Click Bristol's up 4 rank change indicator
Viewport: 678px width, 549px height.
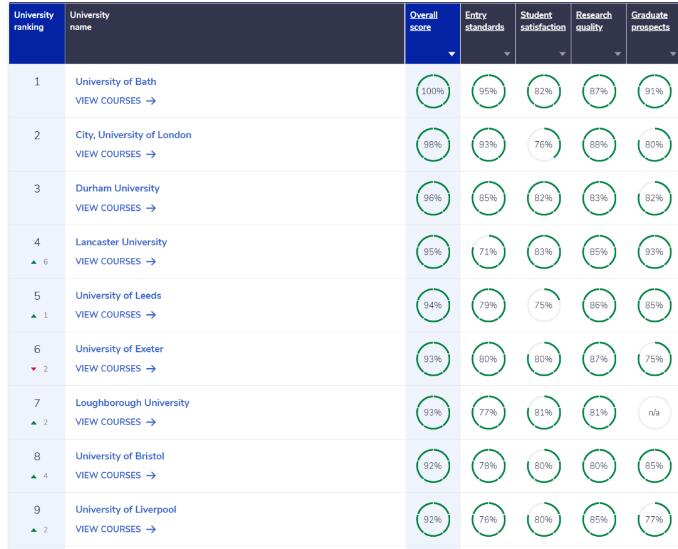pyautogui.click(x=39, y=476)
